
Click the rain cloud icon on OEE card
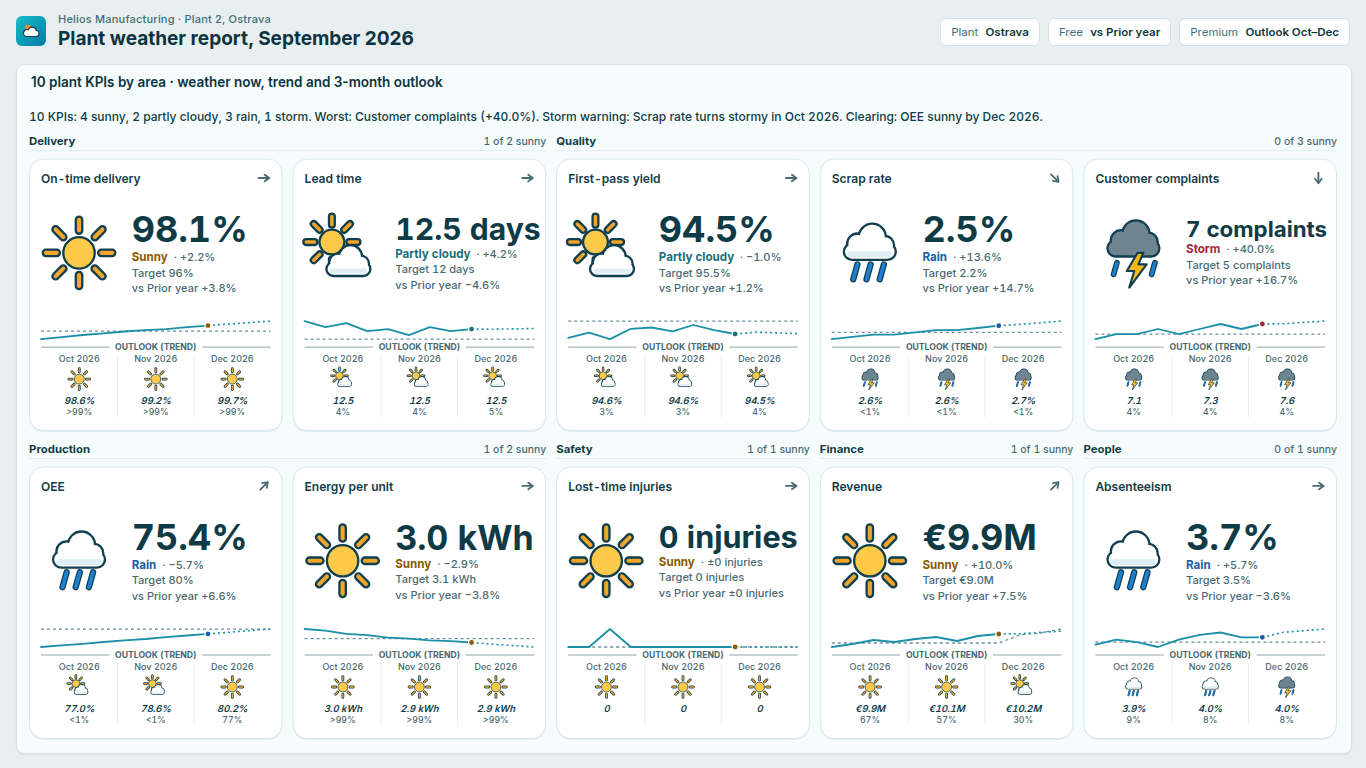coord(78,558)
